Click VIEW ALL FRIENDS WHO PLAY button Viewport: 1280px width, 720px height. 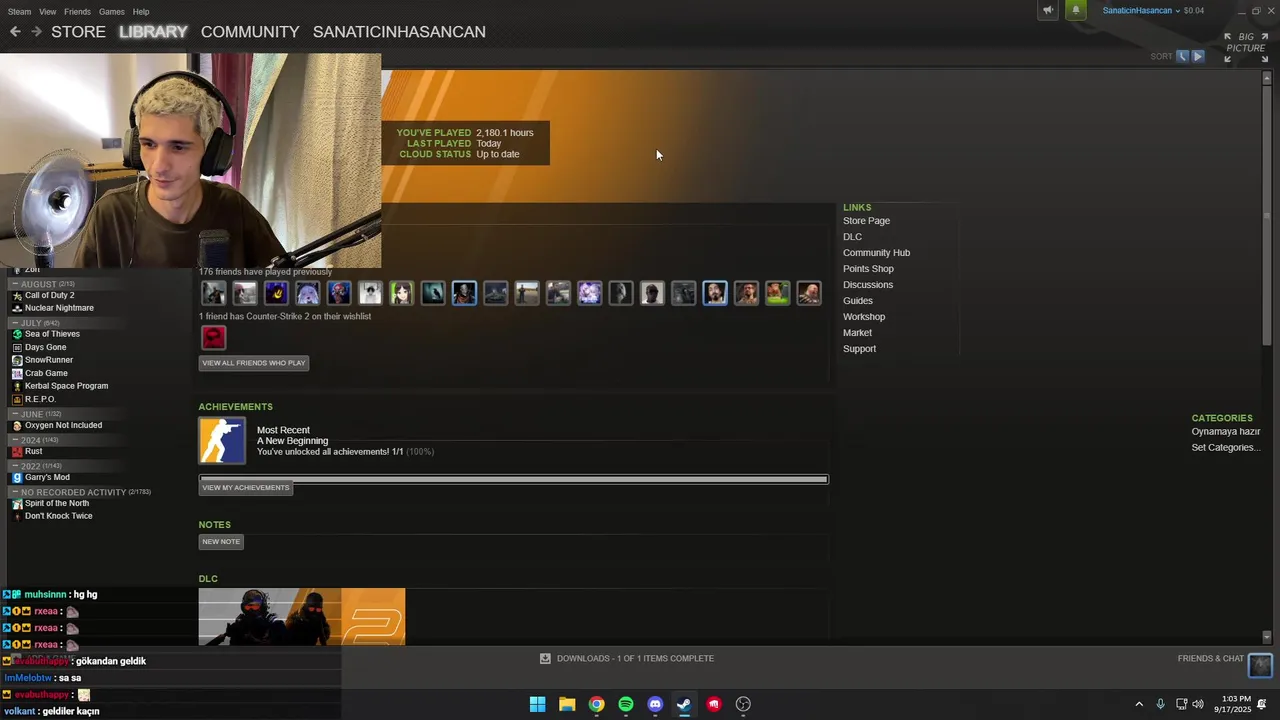pyautogui.click(x=254, y=363)
